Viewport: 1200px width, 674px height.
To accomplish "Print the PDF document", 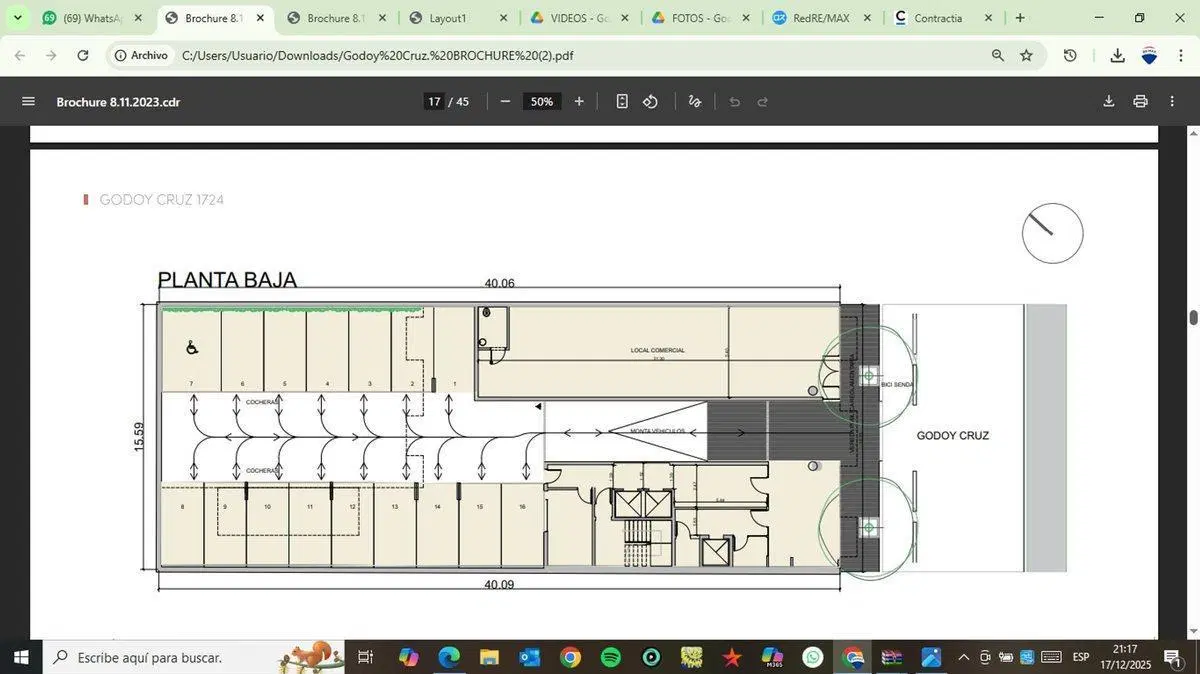I will coord(1141,101).
